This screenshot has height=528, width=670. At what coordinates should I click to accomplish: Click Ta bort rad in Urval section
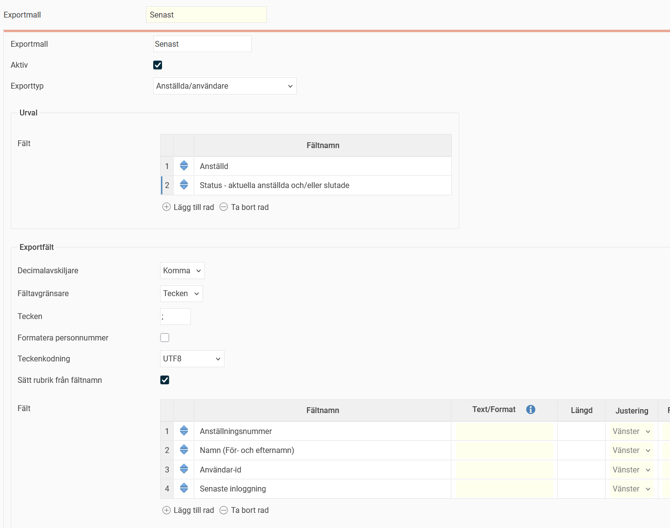tap(244, 207)
